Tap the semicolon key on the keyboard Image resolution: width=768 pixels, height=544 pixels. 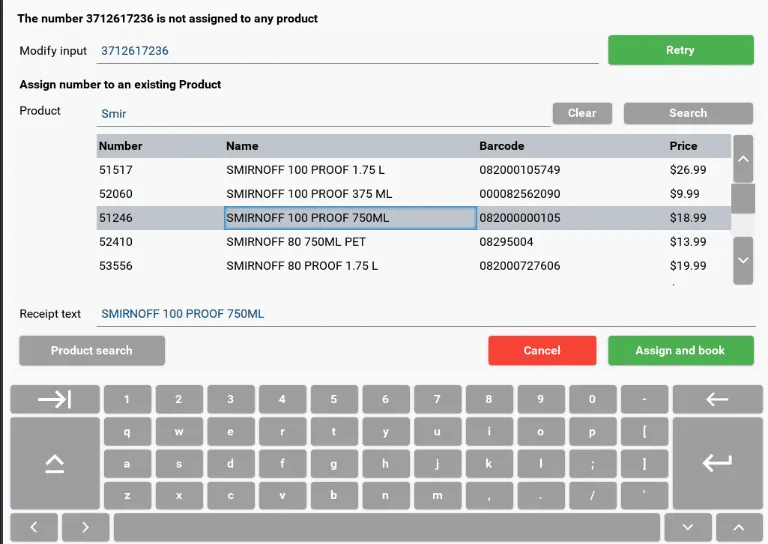(593, 464)
